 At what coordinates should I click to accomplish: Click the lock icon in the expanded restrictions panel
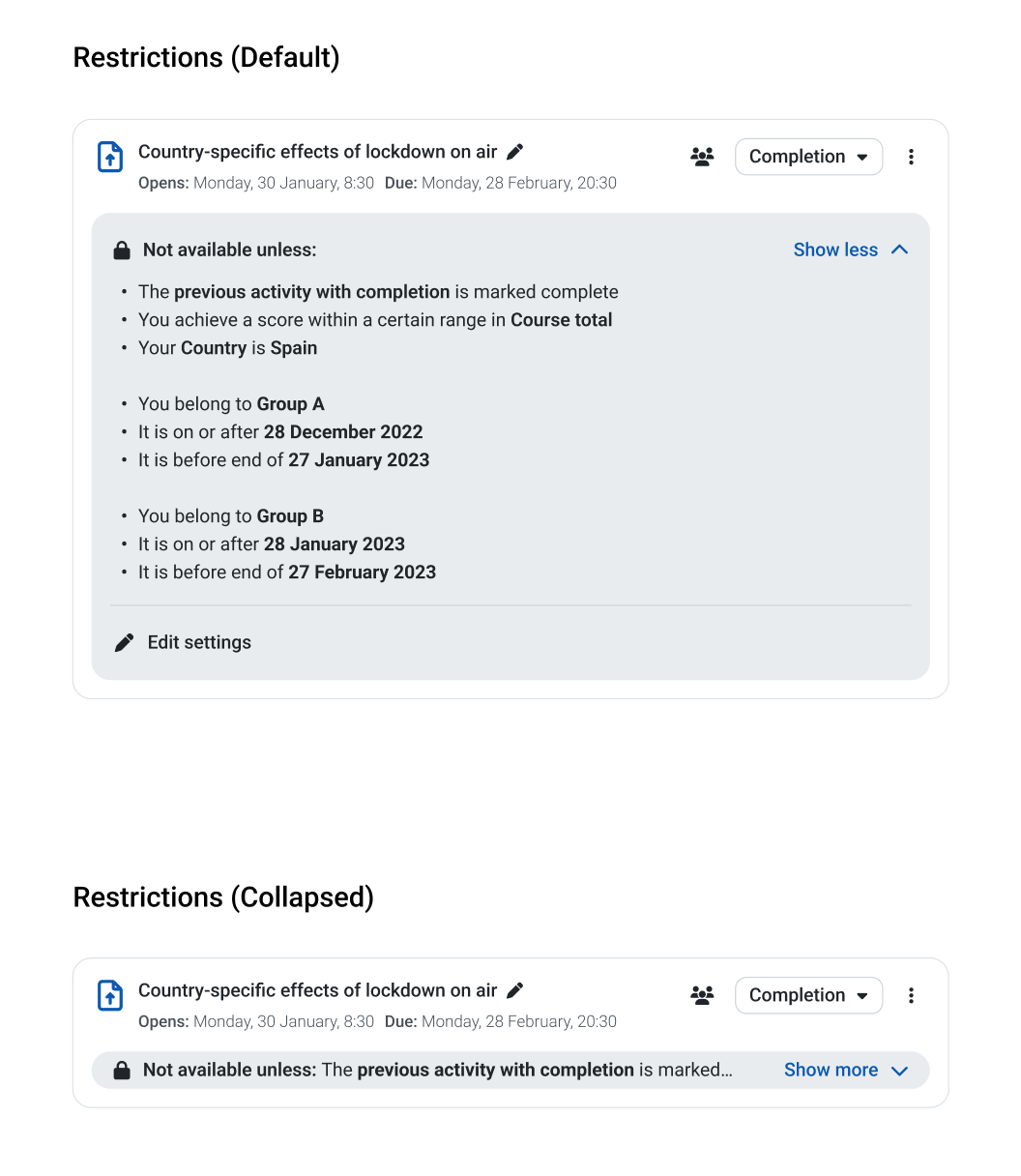coord(122,250)
